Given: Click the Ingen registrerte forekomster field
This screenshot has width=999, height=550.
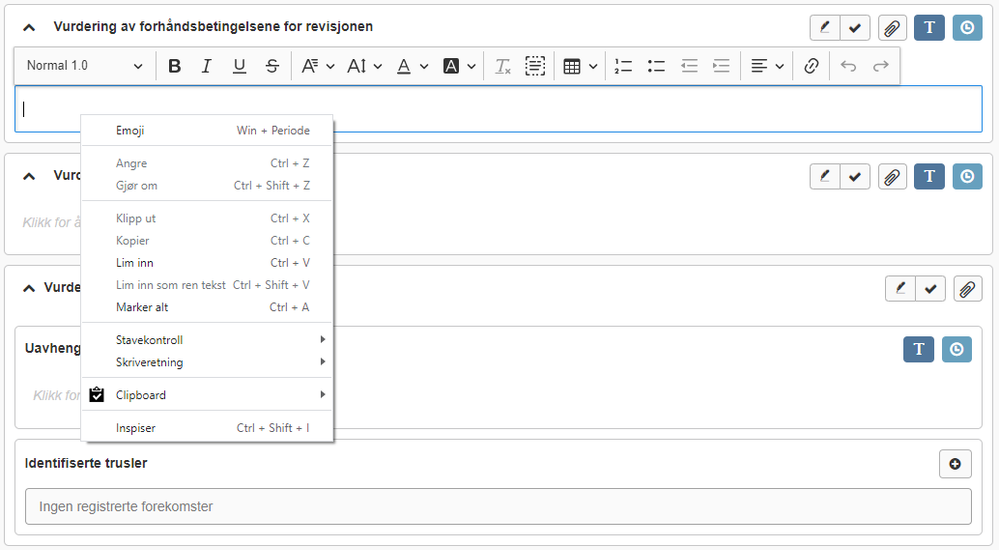Looking at the screenshot, I should pos(498,506).
